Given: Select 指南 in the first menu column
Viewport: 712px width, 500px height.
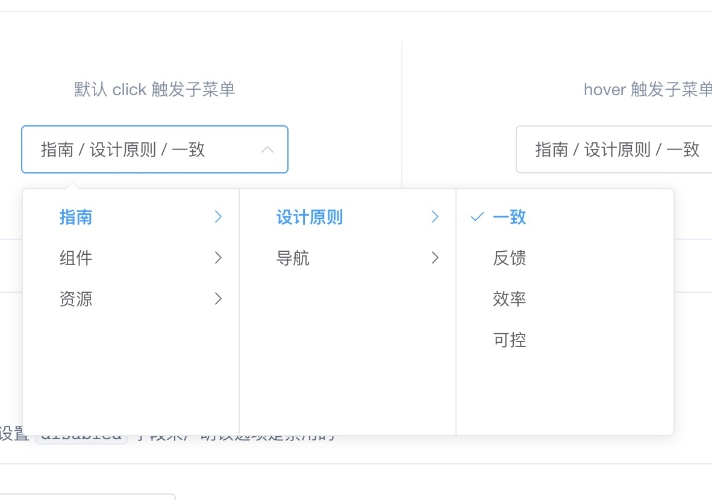Looking at the screenshot, I should click(x=76, y=217).
